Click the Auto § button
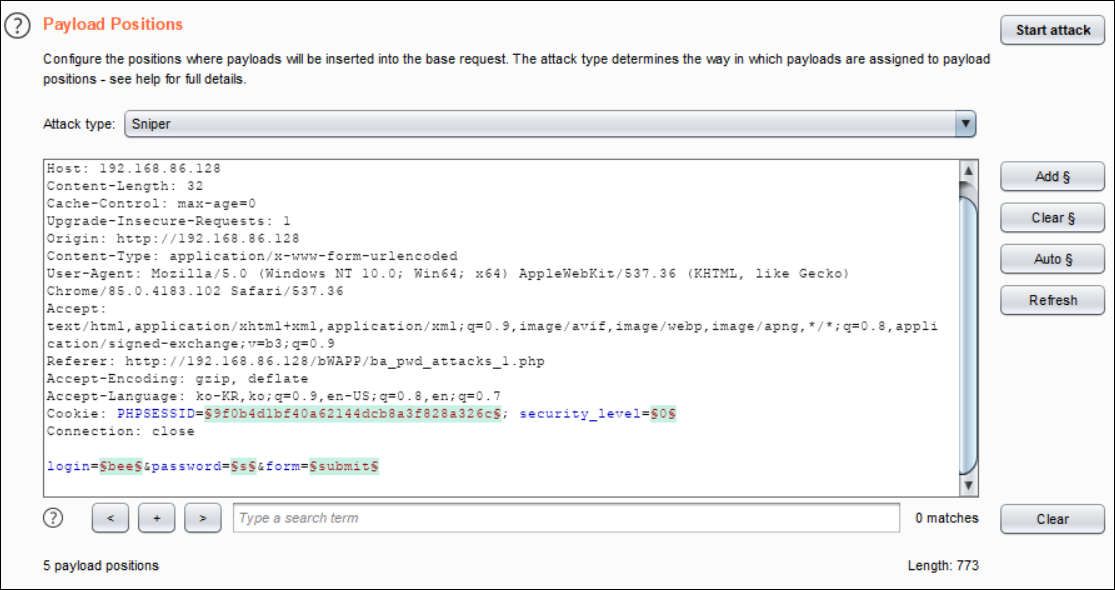Viewport: 1115px width, 590px height. [x=1052, y=259]
